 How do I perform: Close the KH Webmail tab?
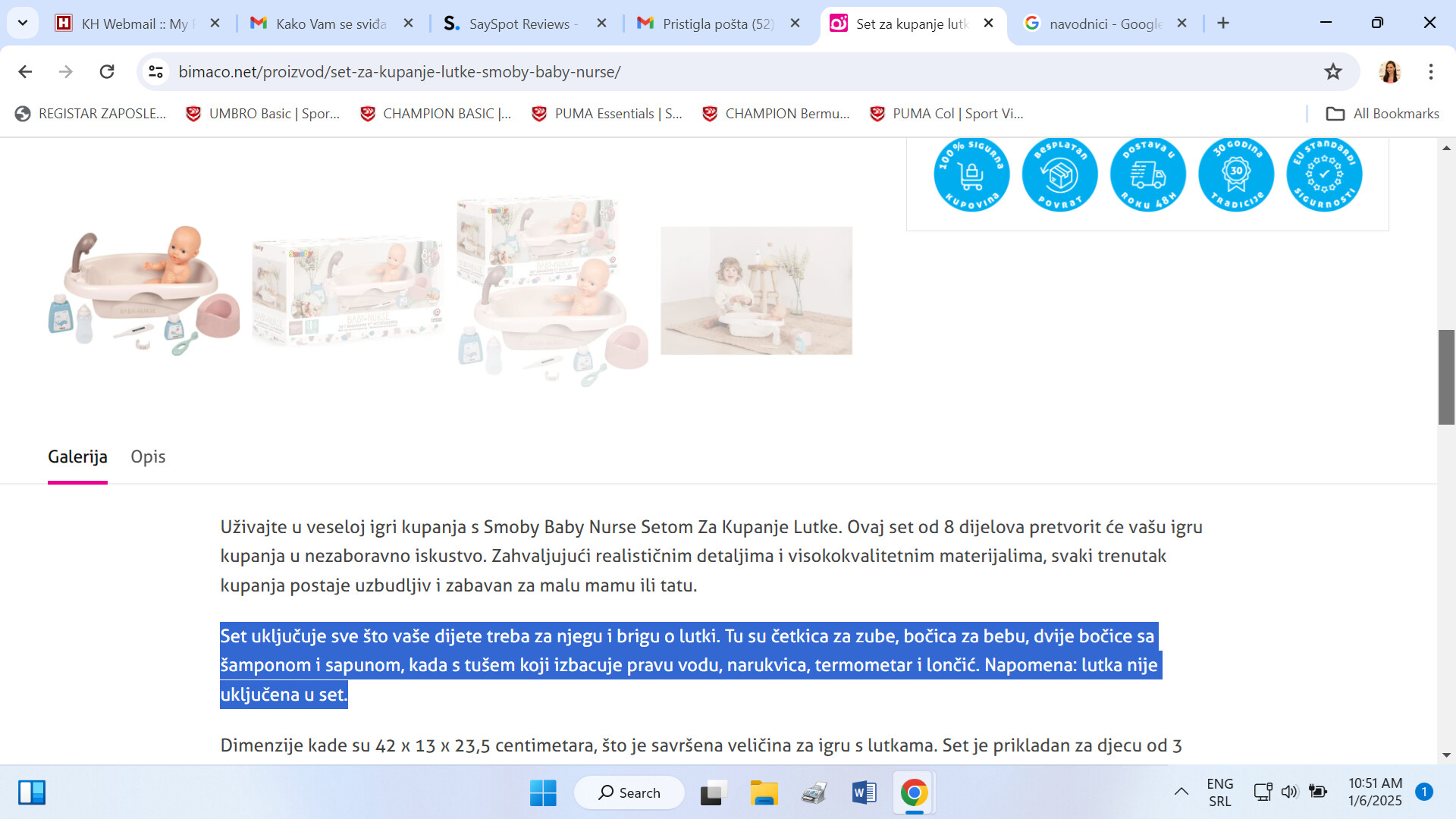click(x=215, y=24)
